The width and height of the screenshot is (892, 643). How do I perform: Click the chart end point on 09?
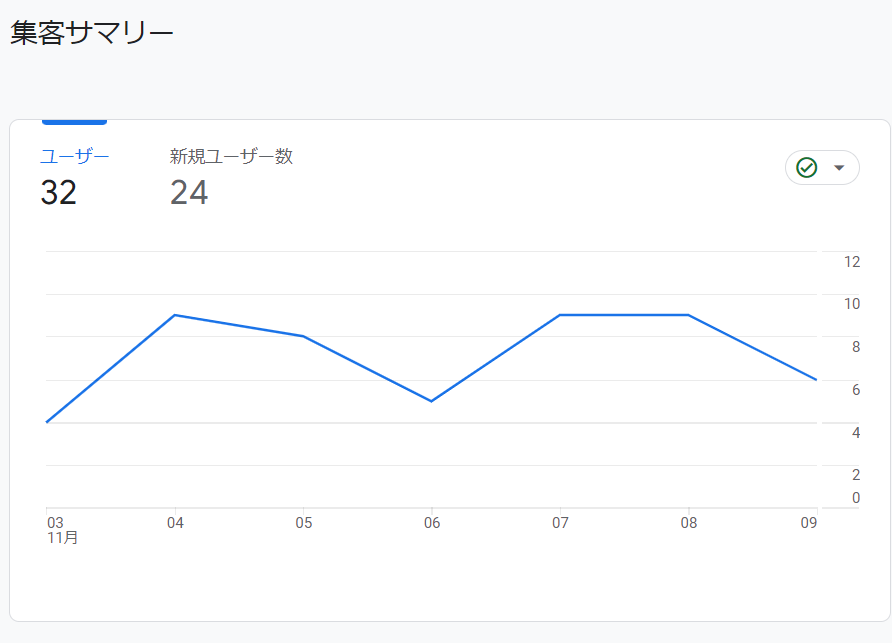[x=816, y=380]
